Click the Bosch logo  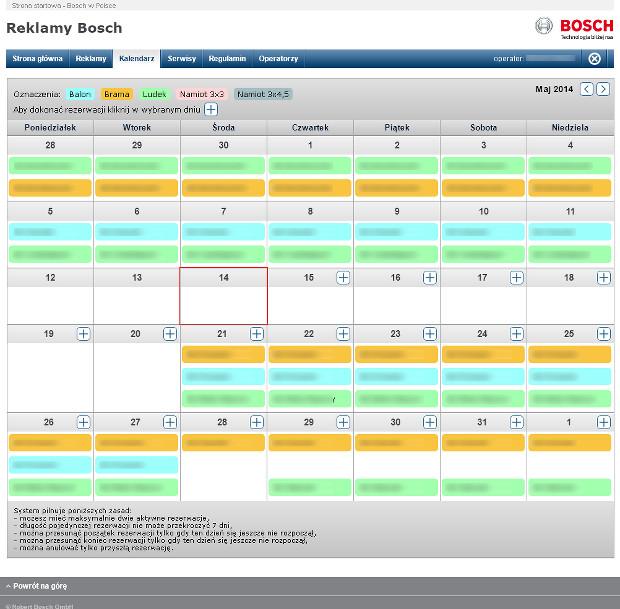pyautogui.click(x=575, y=28)
